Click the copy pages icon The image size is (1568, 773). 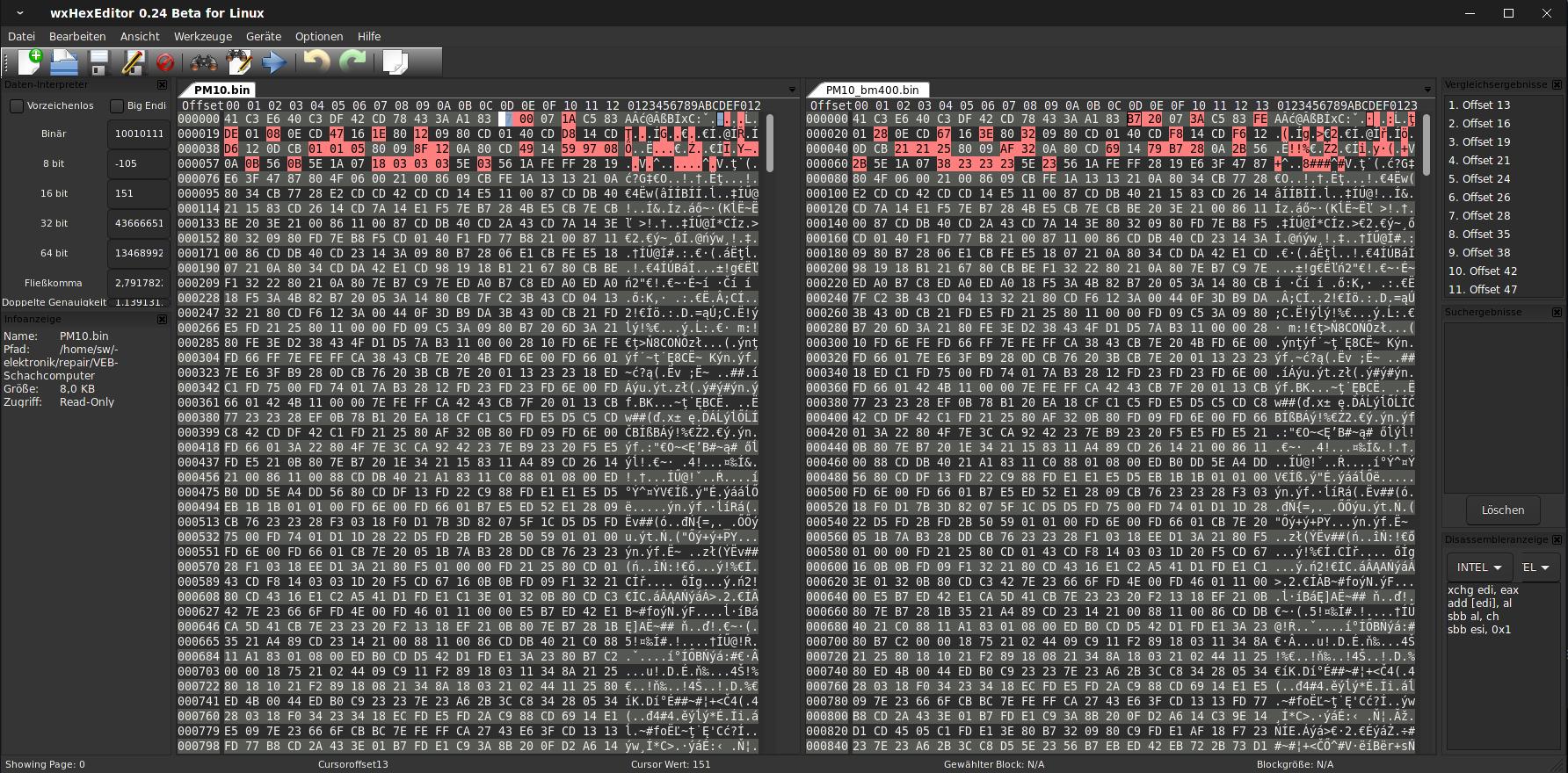tap(396, 62)
